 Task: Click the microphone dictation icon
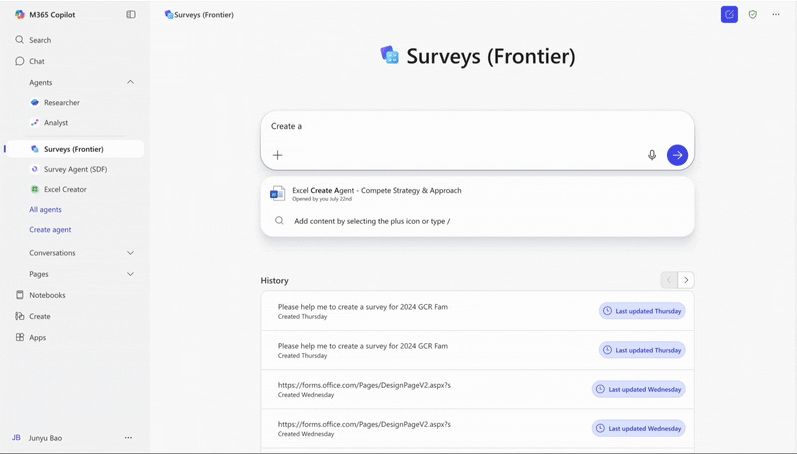click(x=652, y=155)
